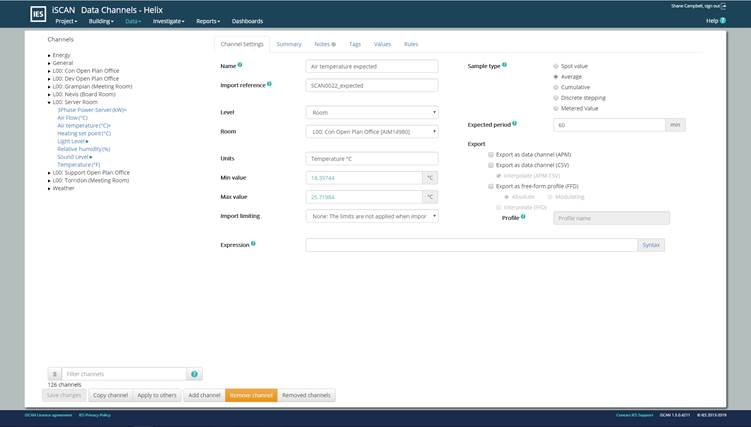Switch to the Values tab
This screenshot has height=427, width=751.
click(382, 44)
